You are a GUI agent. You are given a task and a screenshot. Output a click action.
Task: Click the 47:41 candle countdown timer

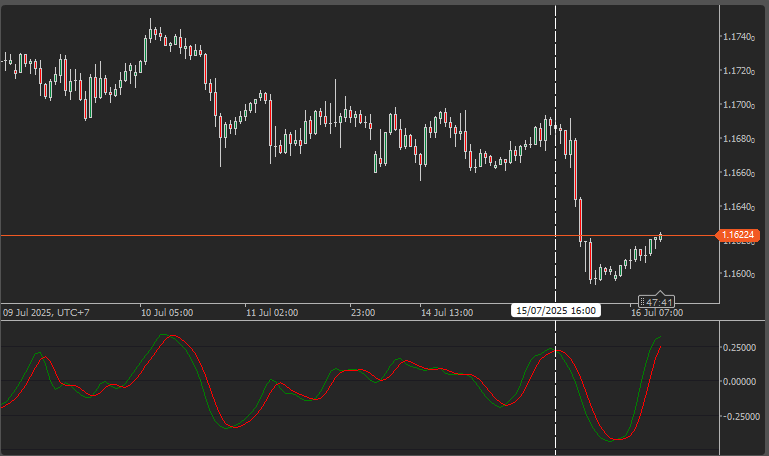(x=657, y=302)
